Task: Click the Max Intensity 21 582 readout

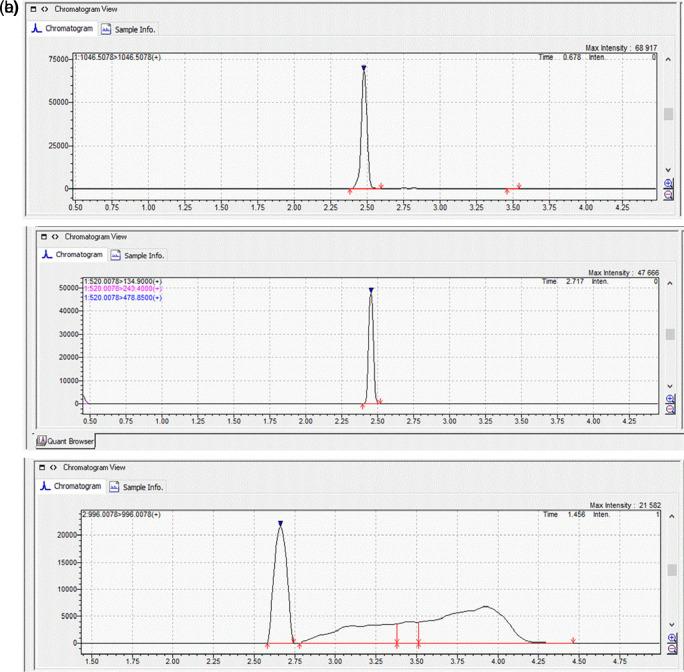Action: [625, 505]
